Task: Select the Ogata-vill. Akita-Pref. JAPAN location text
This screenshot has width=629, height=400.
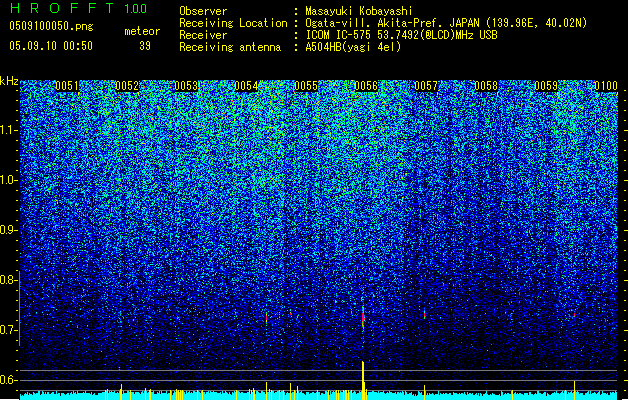Action: pos(446,23)
